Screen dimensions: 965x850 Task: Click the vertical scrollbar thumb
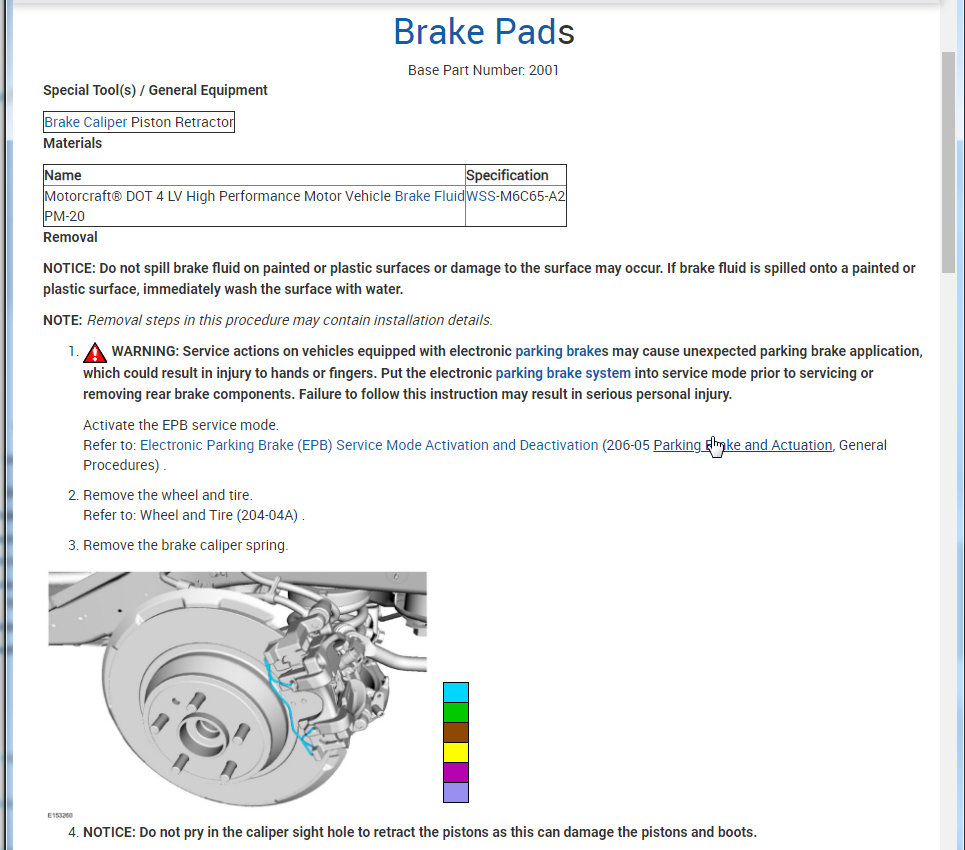tap(948, 162)
